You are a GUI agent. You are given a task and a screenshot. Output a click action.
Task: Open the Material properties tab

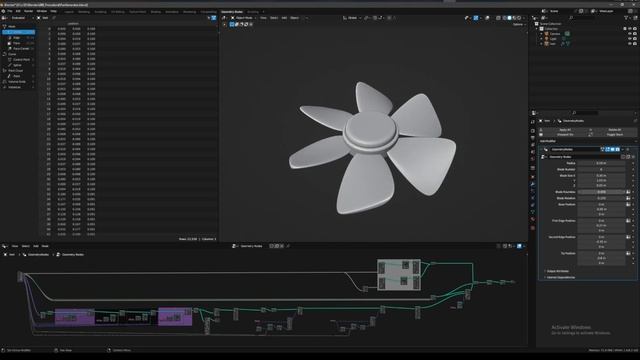click(533, 220)
